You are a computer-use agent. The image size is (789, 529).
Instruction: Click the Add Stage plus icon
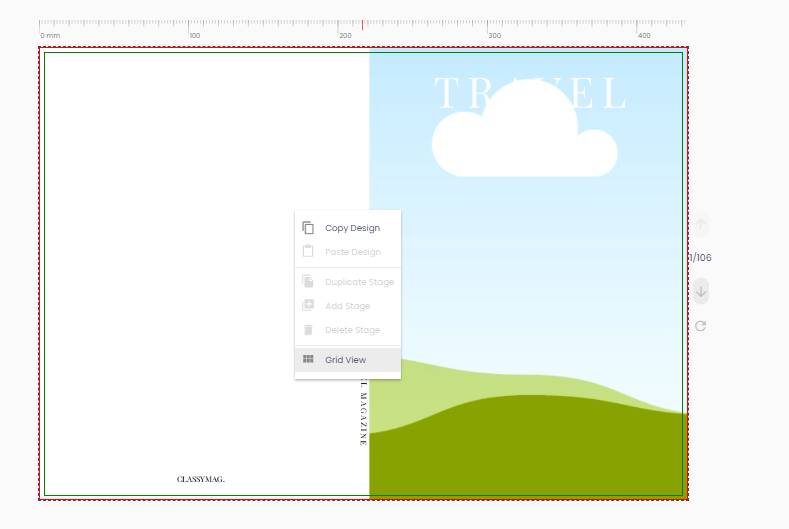click(x=308, y=305)
